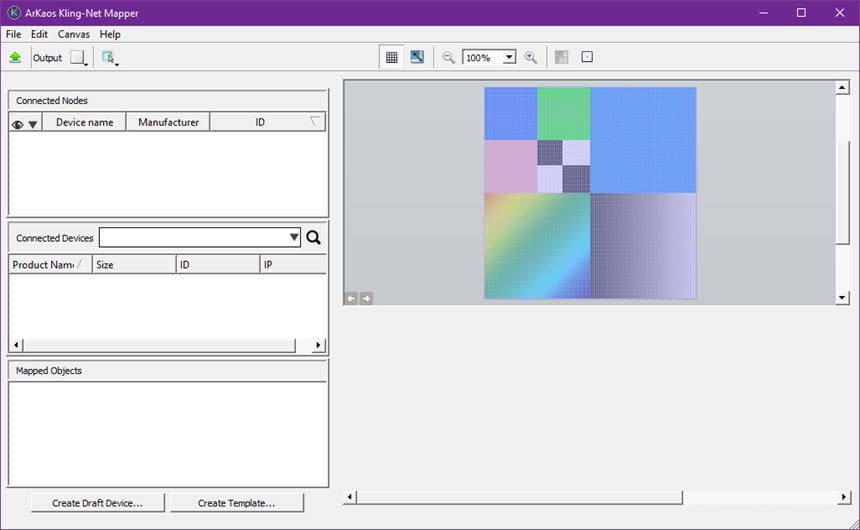
Task: Open the selection cursor tool dropdown
Action: point(110,58)
